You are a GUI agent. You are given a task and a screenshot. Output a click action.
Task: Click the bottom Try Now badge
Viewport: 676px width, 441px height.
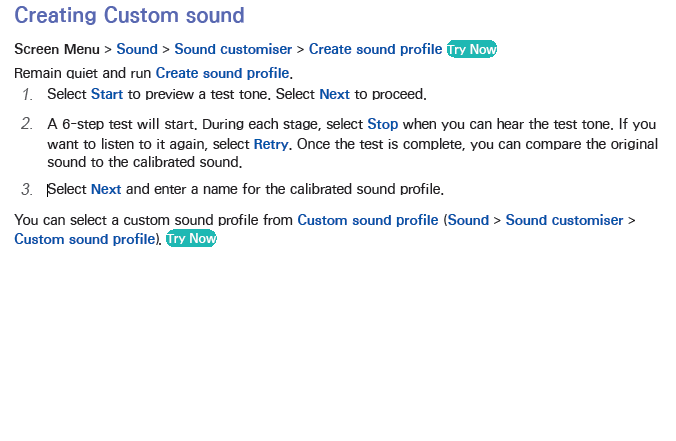(x=191, y=238)
